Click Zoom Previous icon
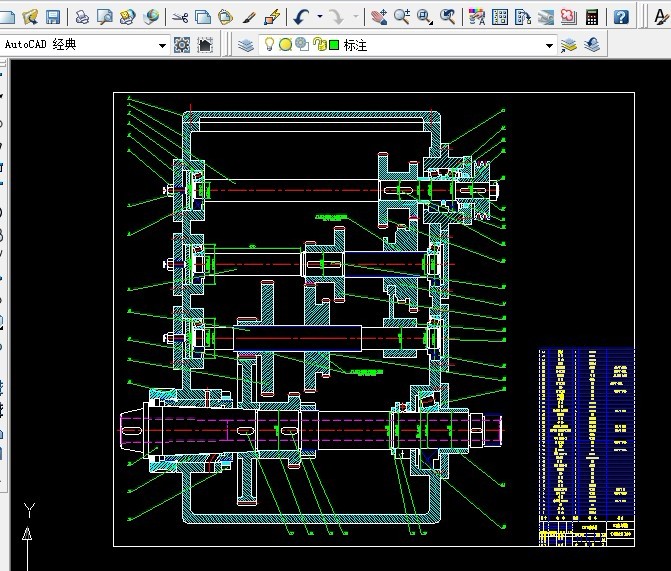671x571 pixels. [x=448, y=17]
